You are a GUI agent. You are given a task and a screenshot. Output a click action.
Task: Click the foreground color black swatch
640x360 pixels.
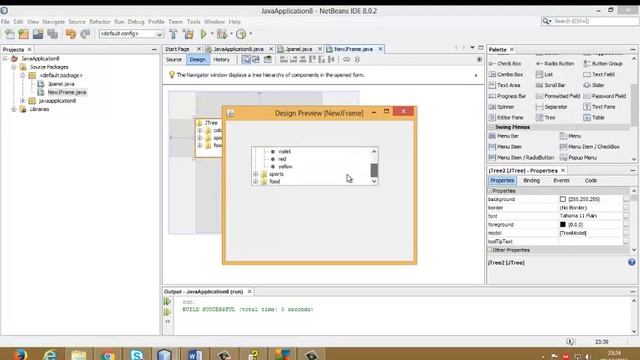(563, 224)
